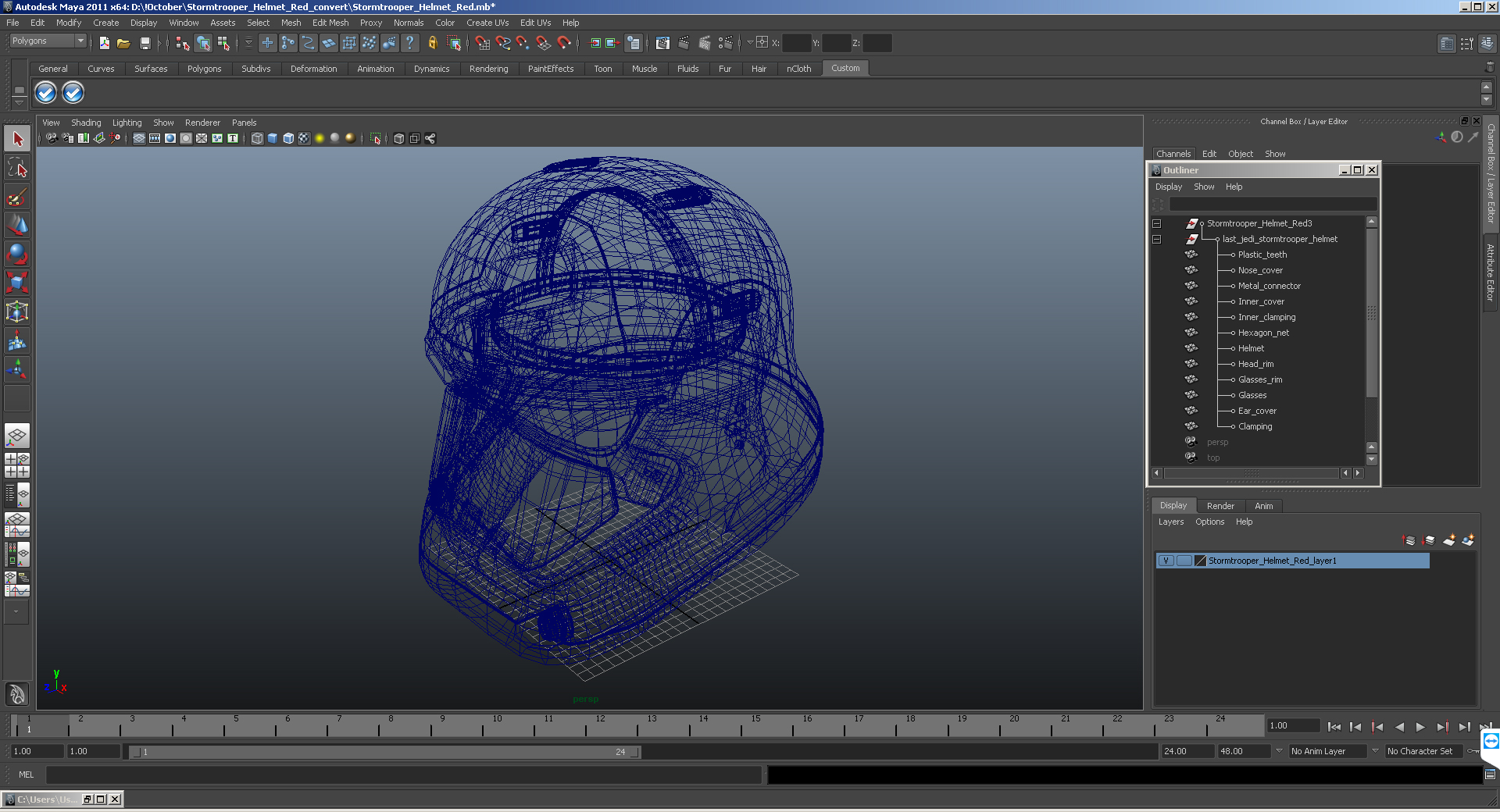This screenshot has width=1500, height=812.
Task: Toggle visibility V box of Stormtrooper_Helmet_Red_layer1
Action: coord(1166,561)
